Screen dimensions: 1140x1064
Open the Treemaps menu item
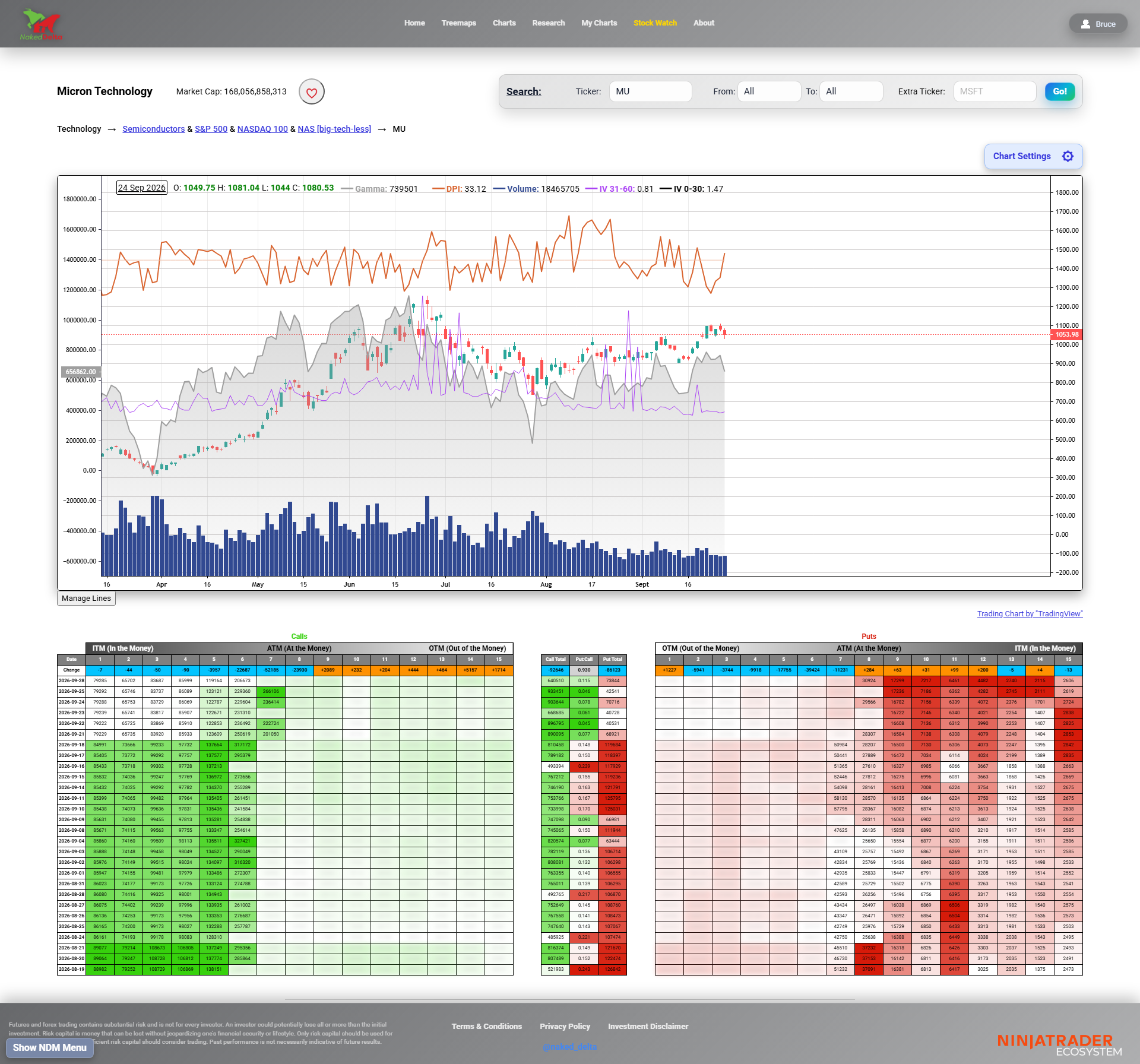(x=458, y=23)
